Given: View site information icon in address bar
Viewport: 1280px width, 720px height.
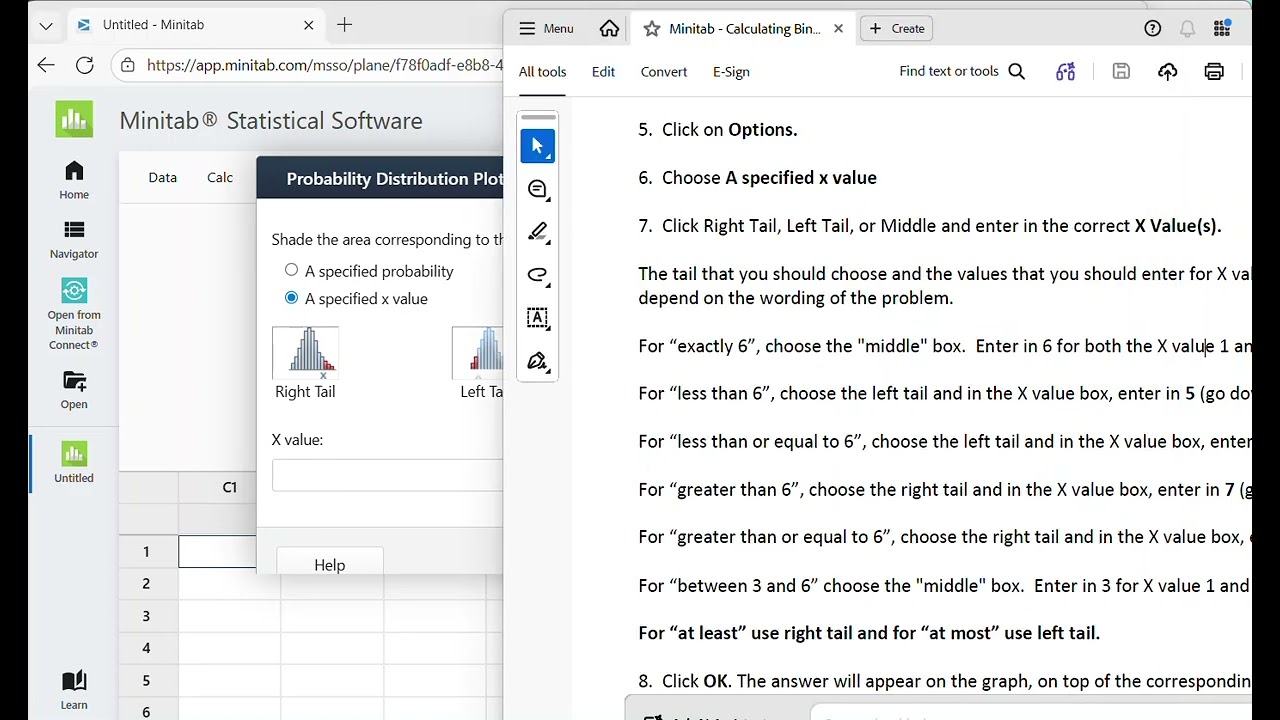Looking at the screenshot, I should coord(127,65).
